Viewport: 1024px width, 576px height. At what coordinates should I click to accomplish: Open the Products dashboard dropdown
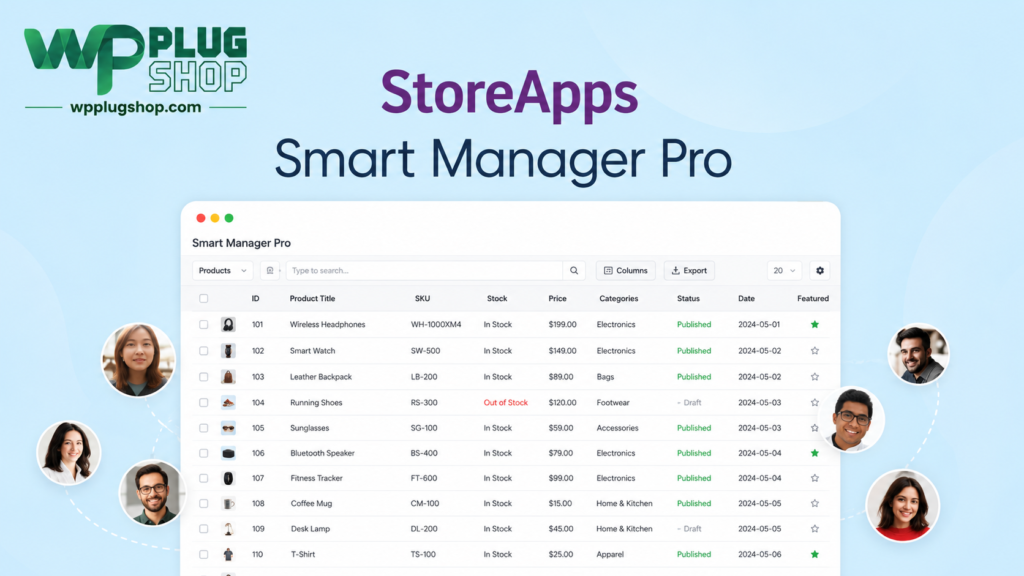(x=223, y=270)
